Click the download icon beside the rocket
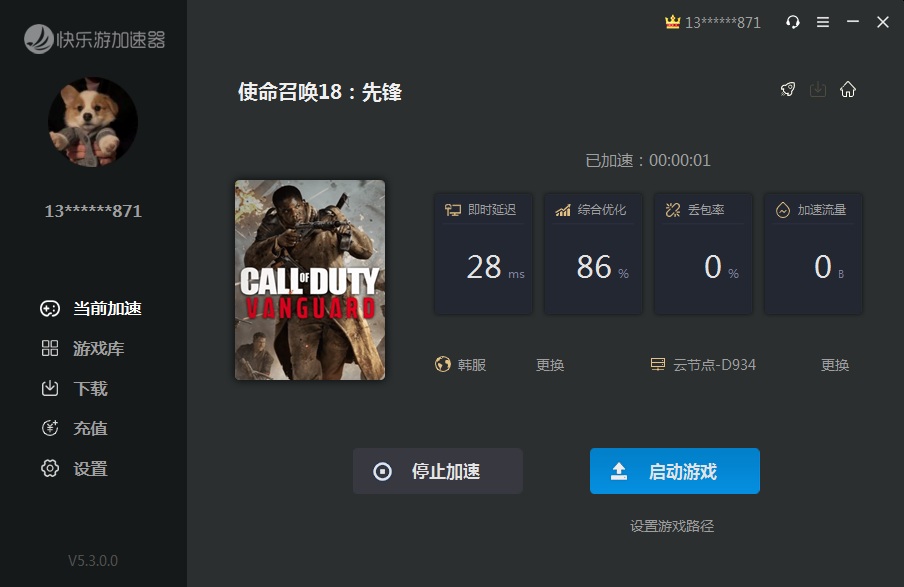The height and width of the screenshot is (587, 904). [x=818, y=89]
